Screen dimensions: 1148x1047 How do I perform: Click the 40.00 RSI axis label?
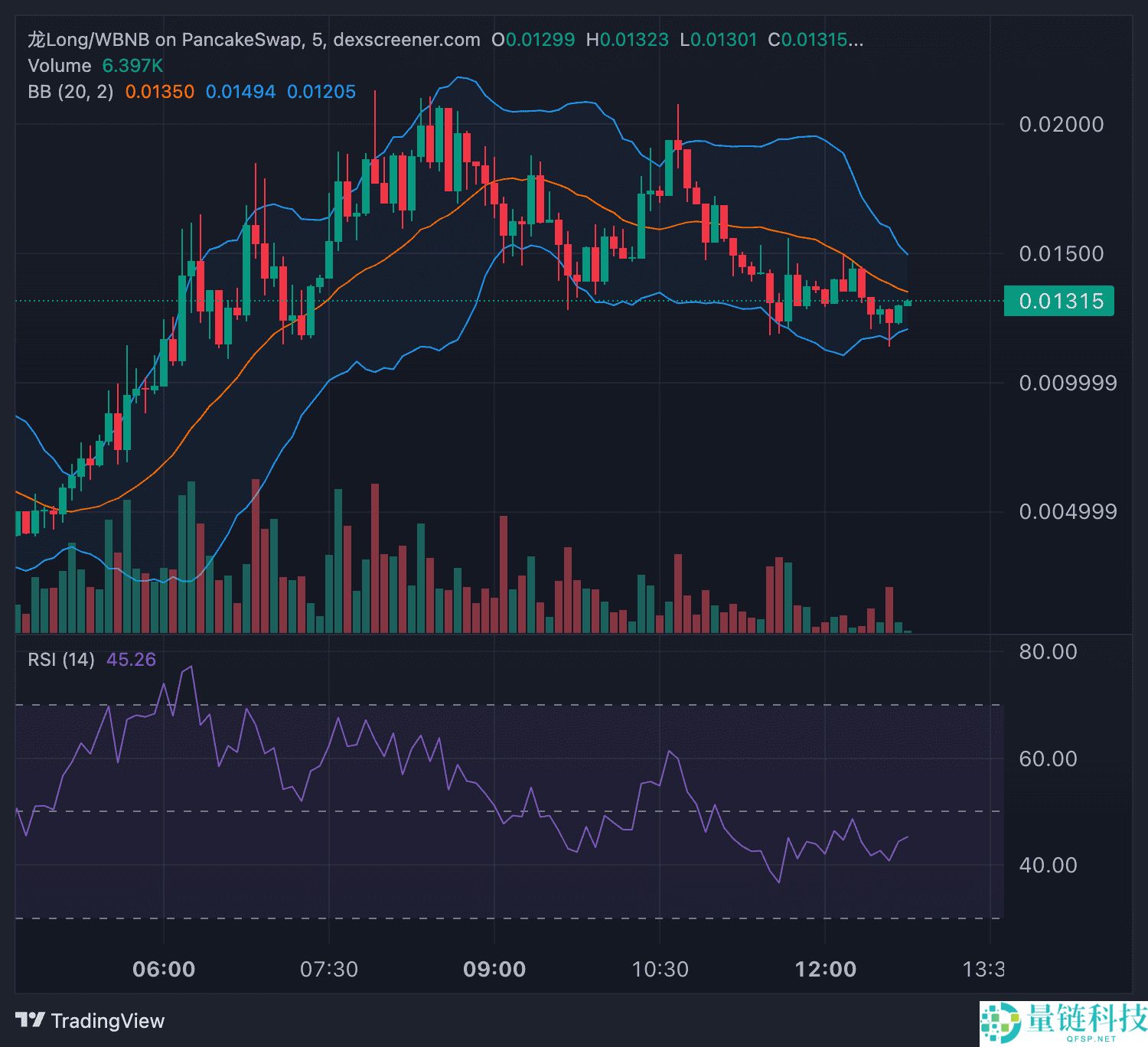pyautogui.click(x=1048, y=865)
